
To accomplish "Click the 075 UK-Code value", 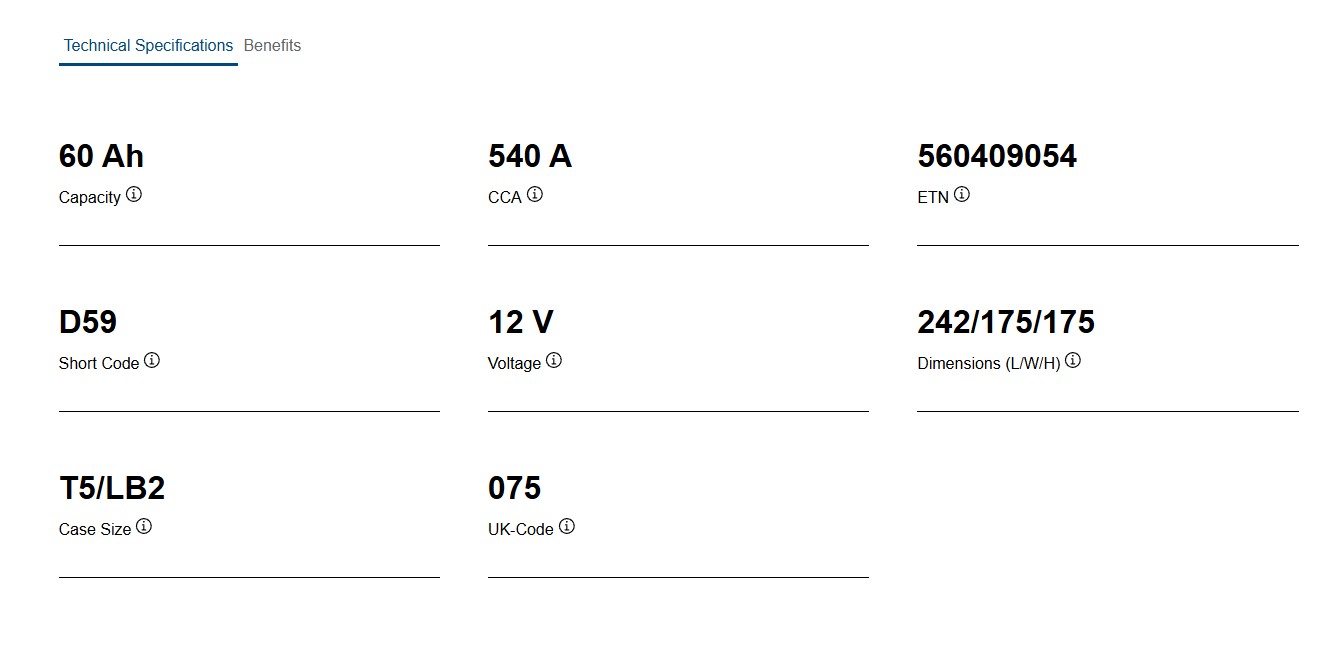I will pos(514,488).
